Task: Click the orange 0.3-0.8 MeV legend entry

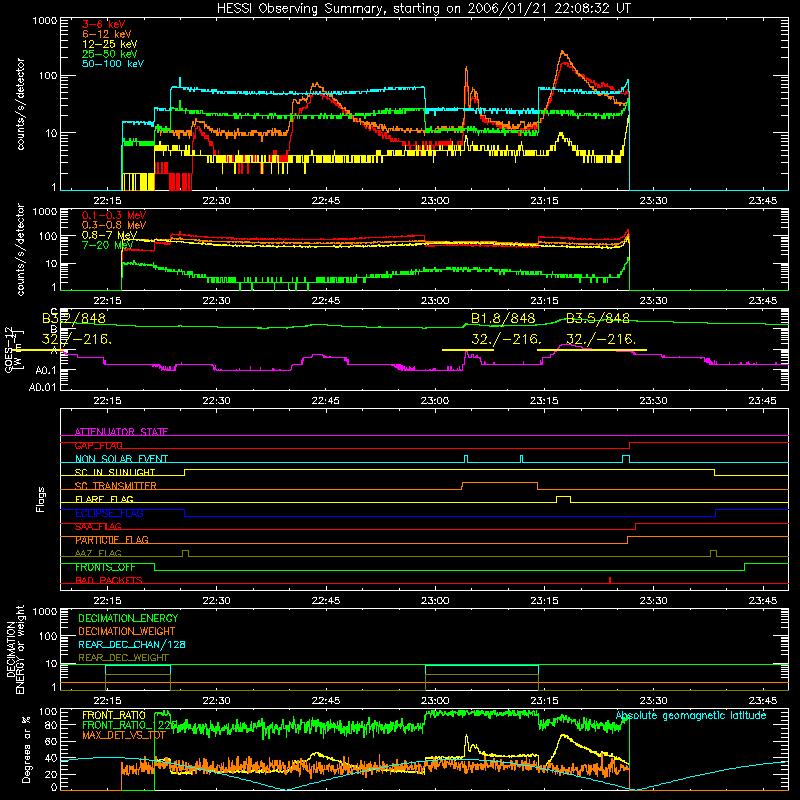Action: tap(113, 225)
